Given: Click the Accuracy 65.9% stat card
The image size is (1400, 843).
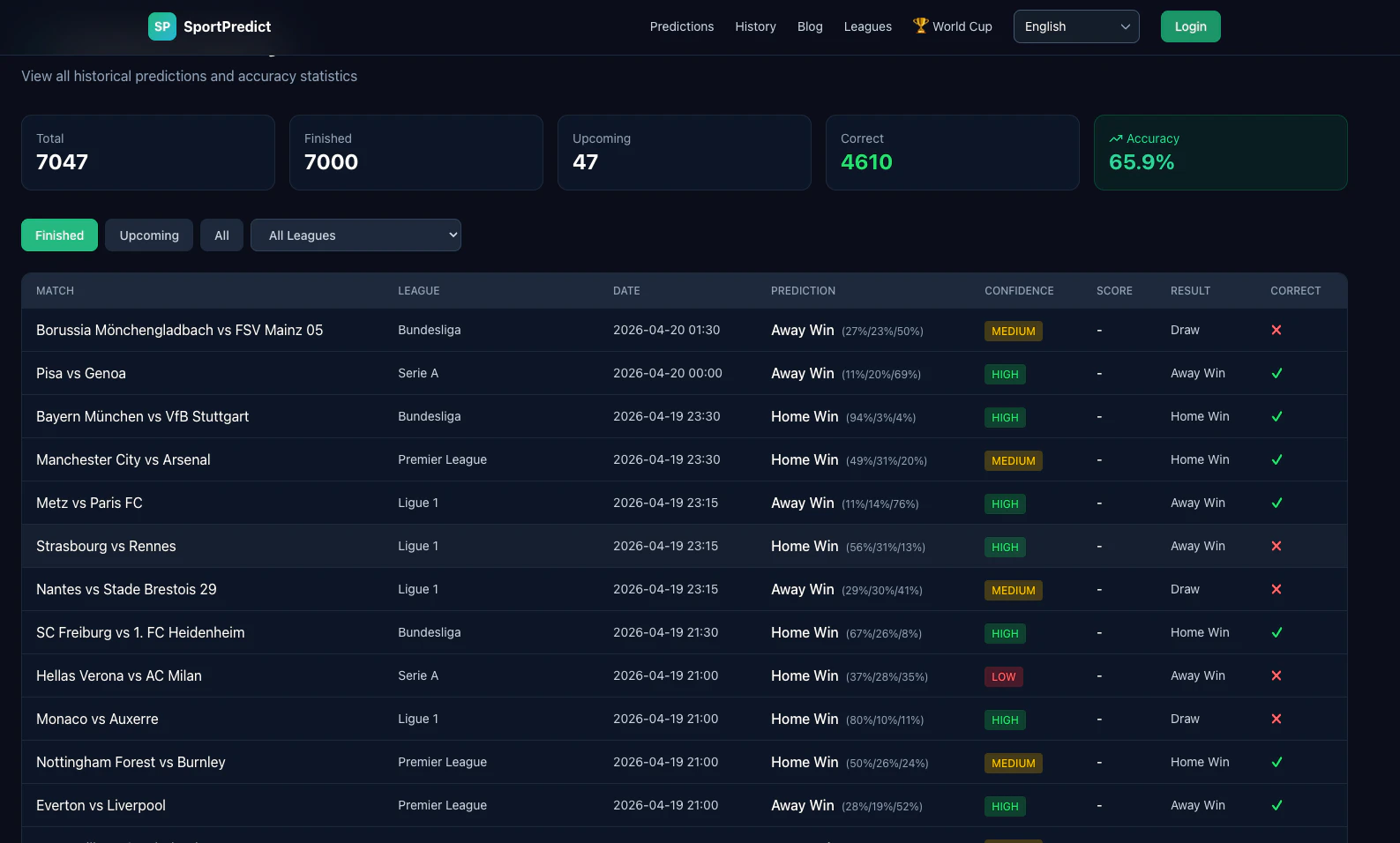Looking at the screenshot, I should click(x=1221, y=153).
